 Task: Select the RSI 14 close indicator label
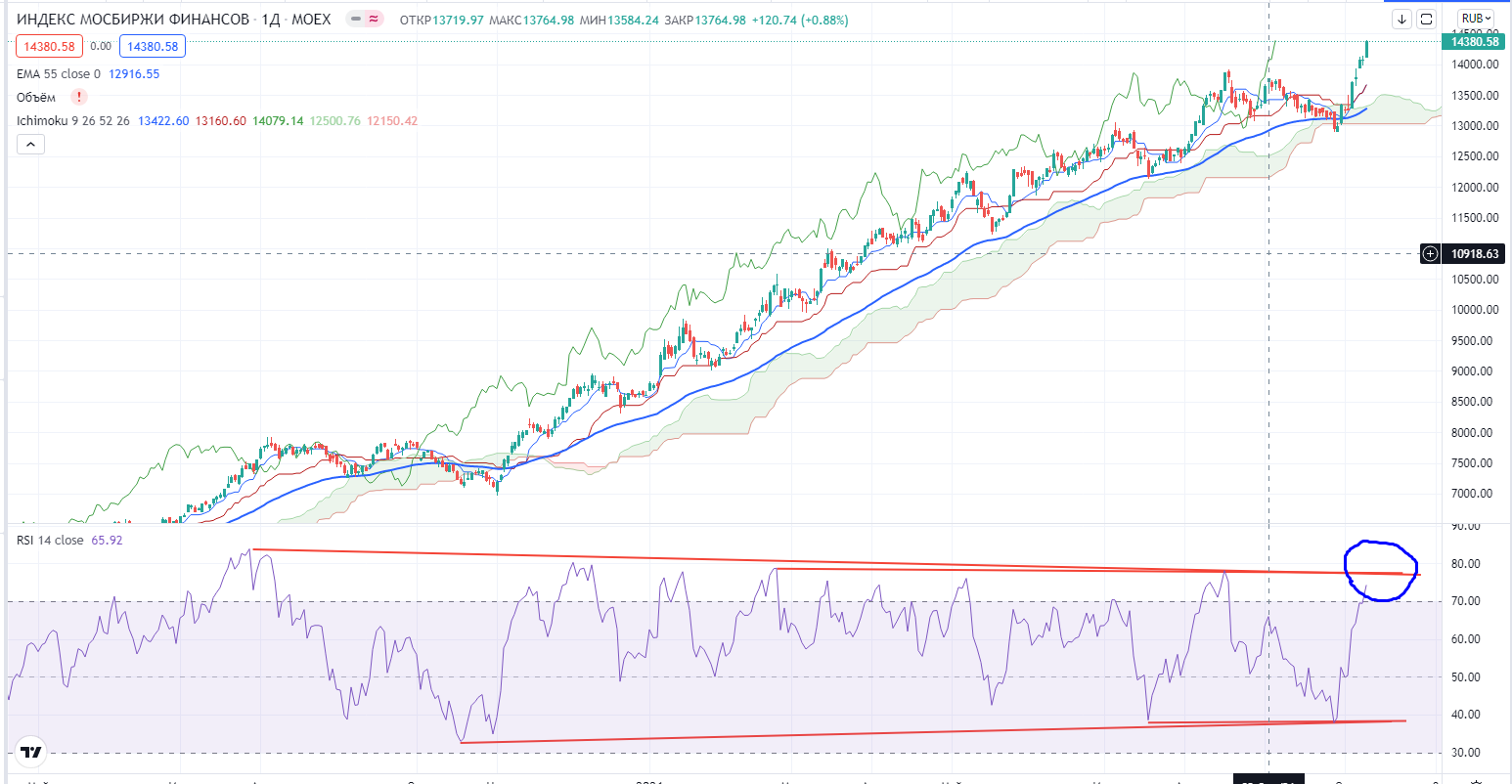pos(49,540)
